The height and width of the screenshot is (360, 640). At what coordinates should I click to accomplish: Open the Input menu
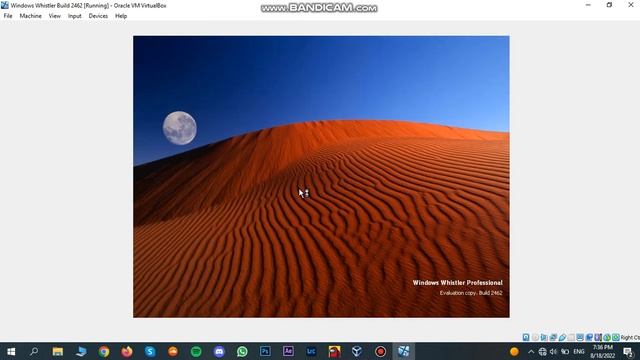(x=74, y=16)
